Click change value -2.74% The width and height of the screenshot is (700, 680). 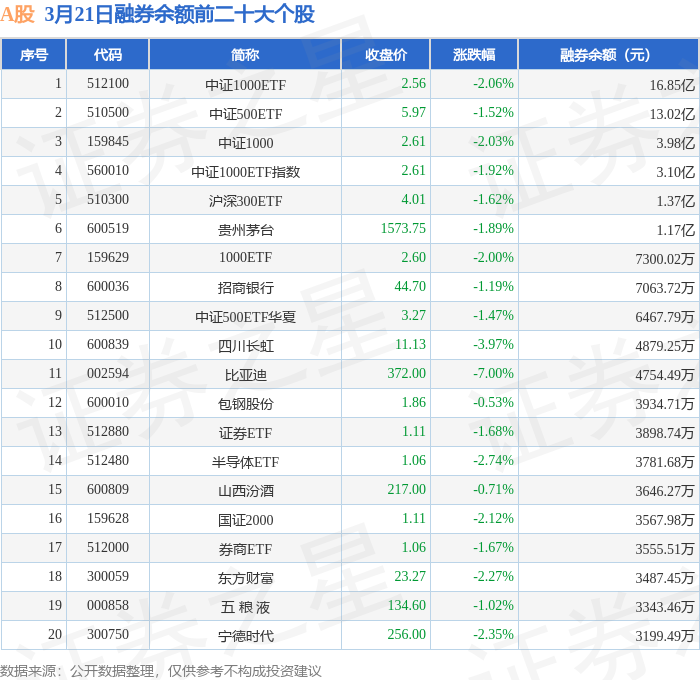[x=493, y=460]
